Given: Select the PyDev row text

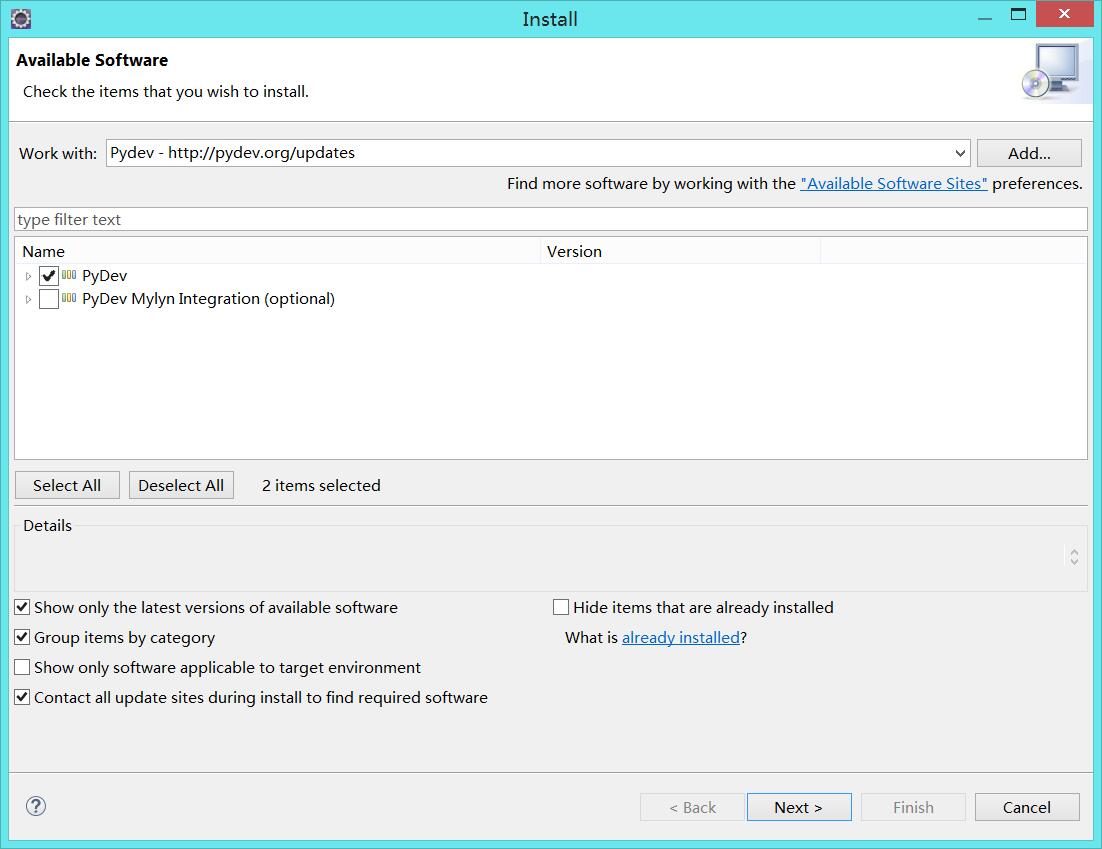Looking at the screenshot, I should [x=105, y=276].
